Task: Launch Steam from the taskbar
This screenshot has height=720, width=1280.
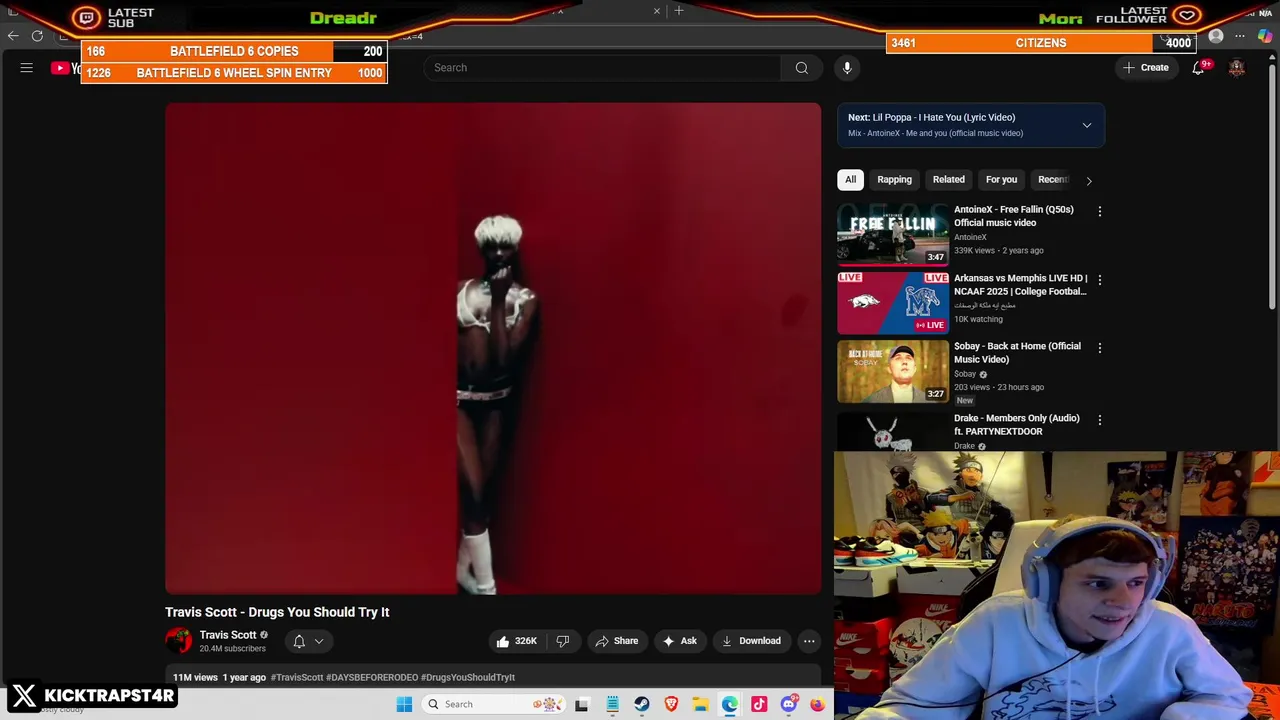Action: click(642, 704)
